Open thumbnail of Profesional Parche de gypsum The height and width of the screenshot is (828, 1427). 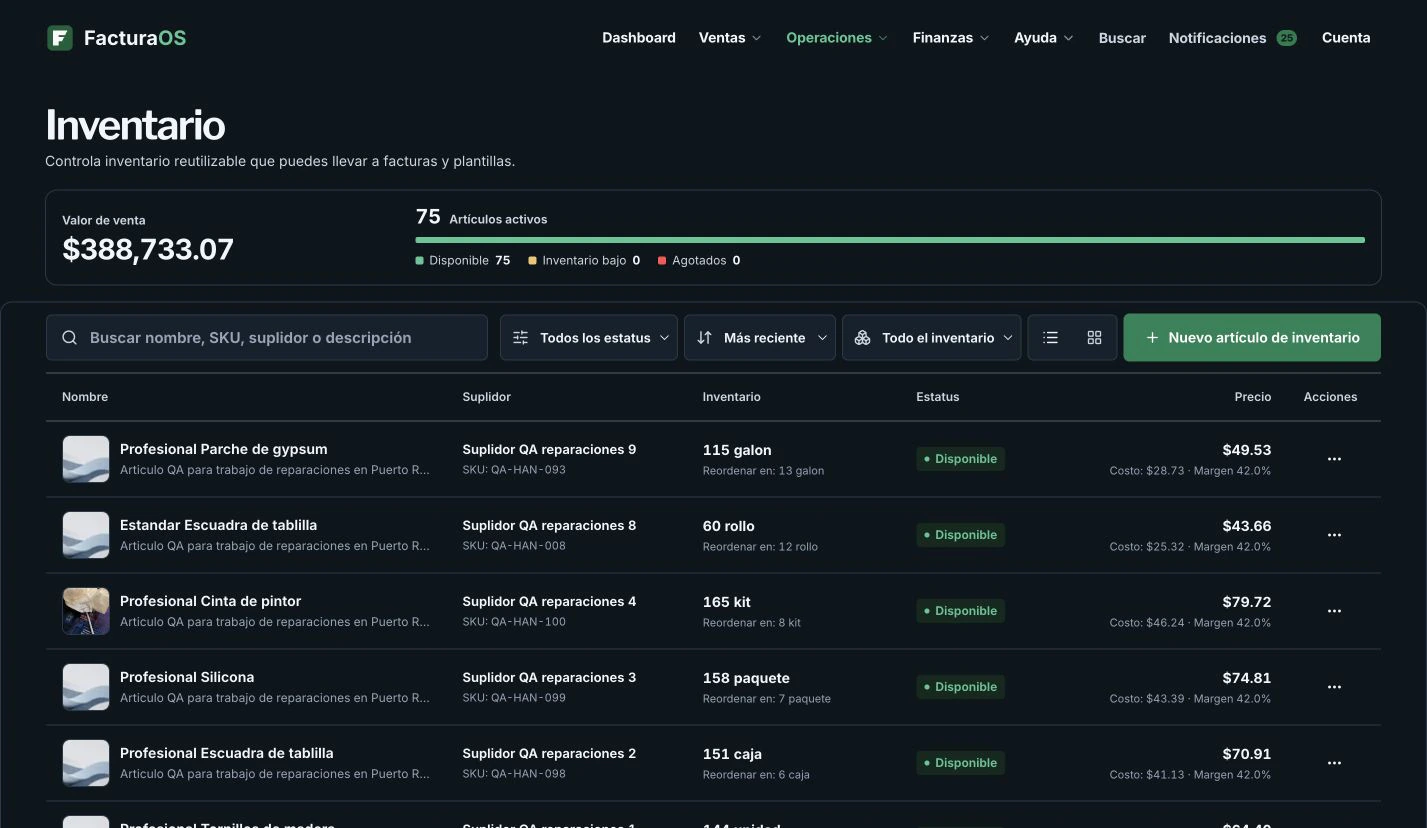[86, 459]
